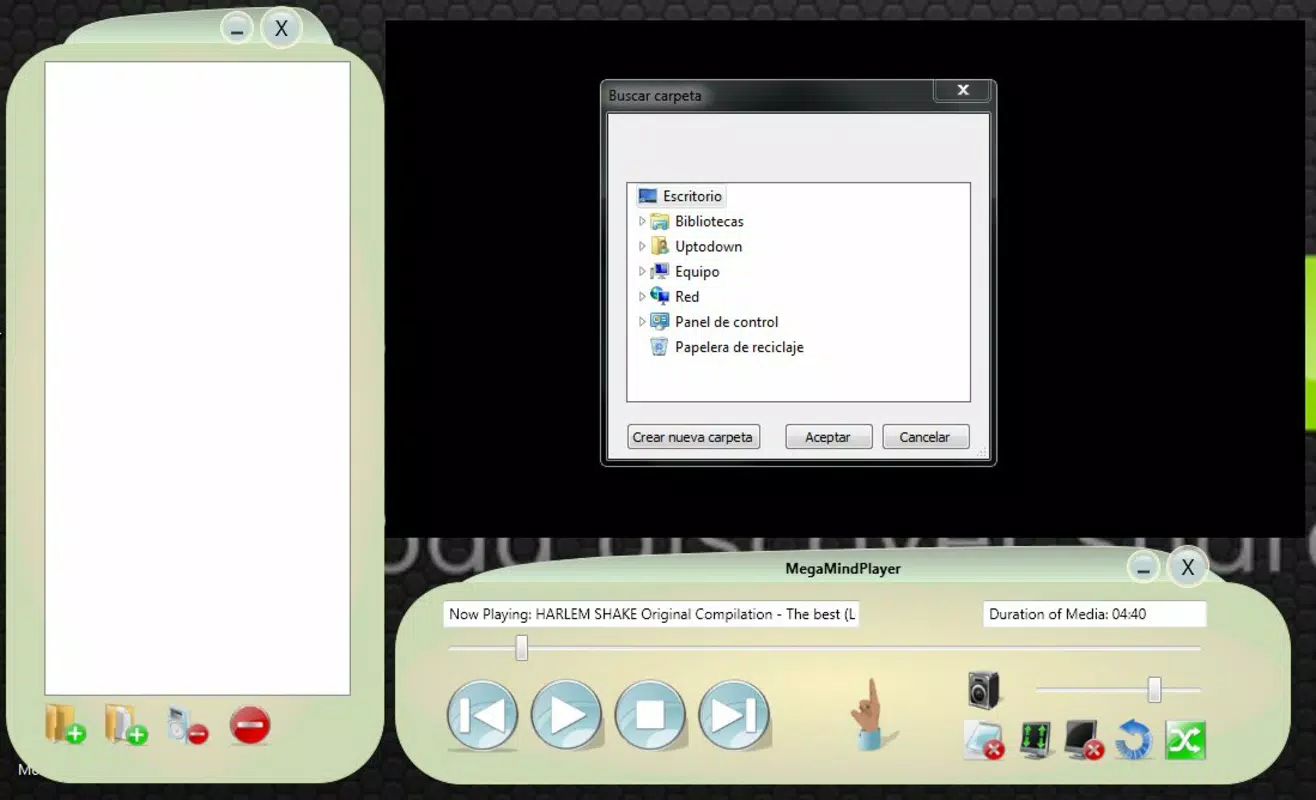Viewport: 1316px width, 800px height.
Task: Click the window with red X icon
Action: (x=983, y=740)
